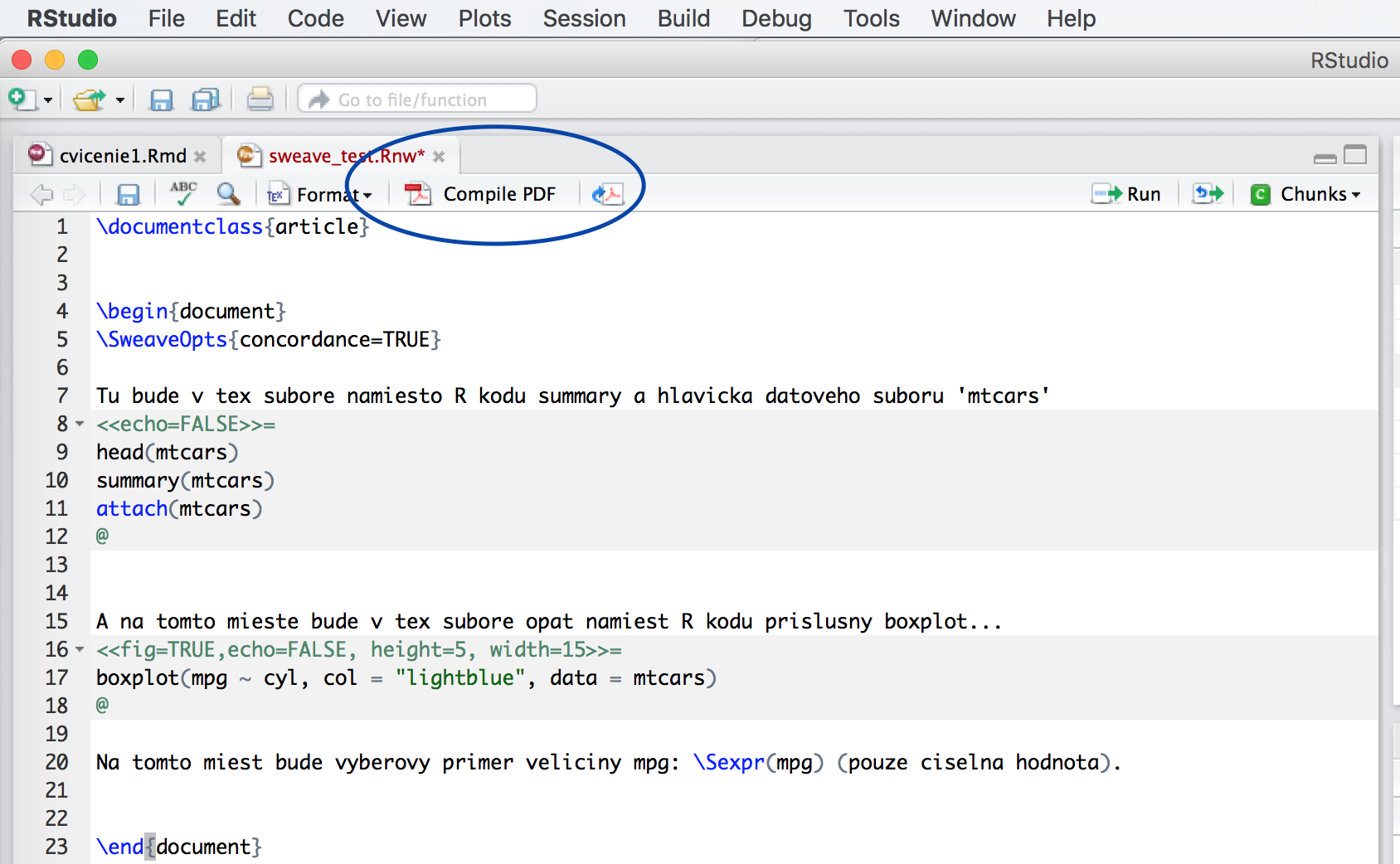Select the sweave_test.Rnw tab

pyautogui.click(x=346, y=156)
